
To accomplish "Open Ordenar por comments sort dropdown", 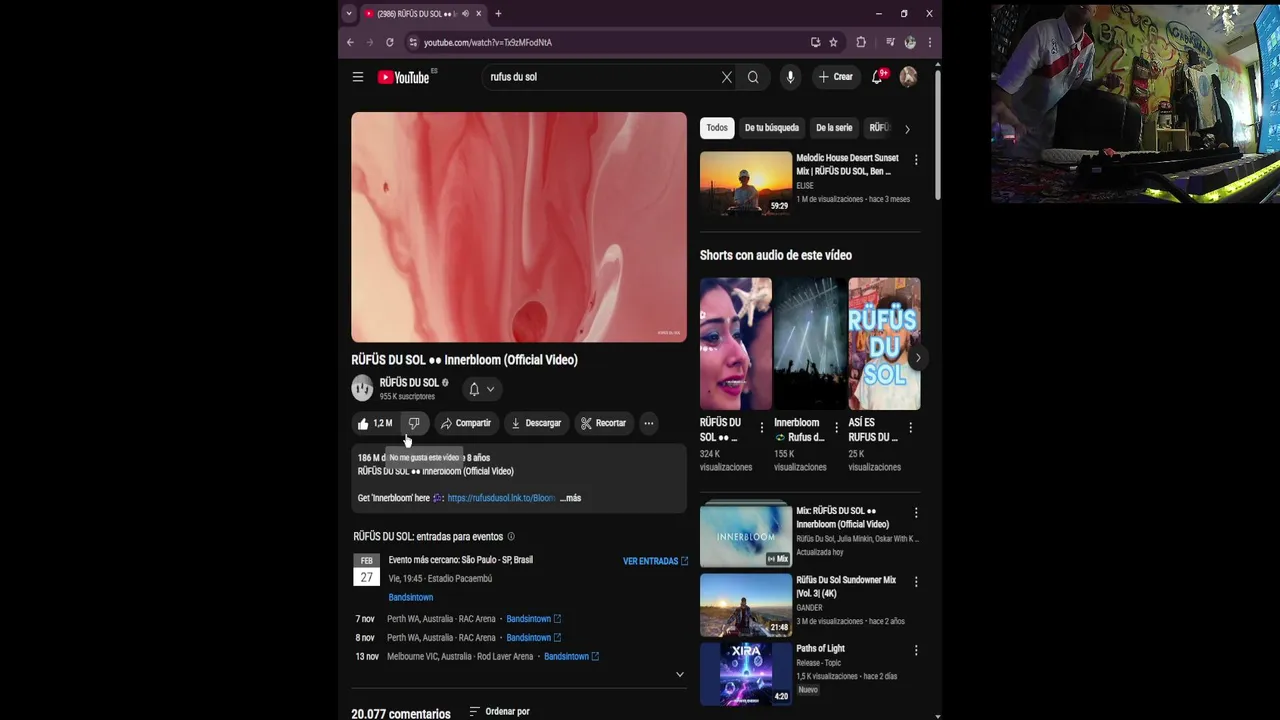I will pos(499,712).
